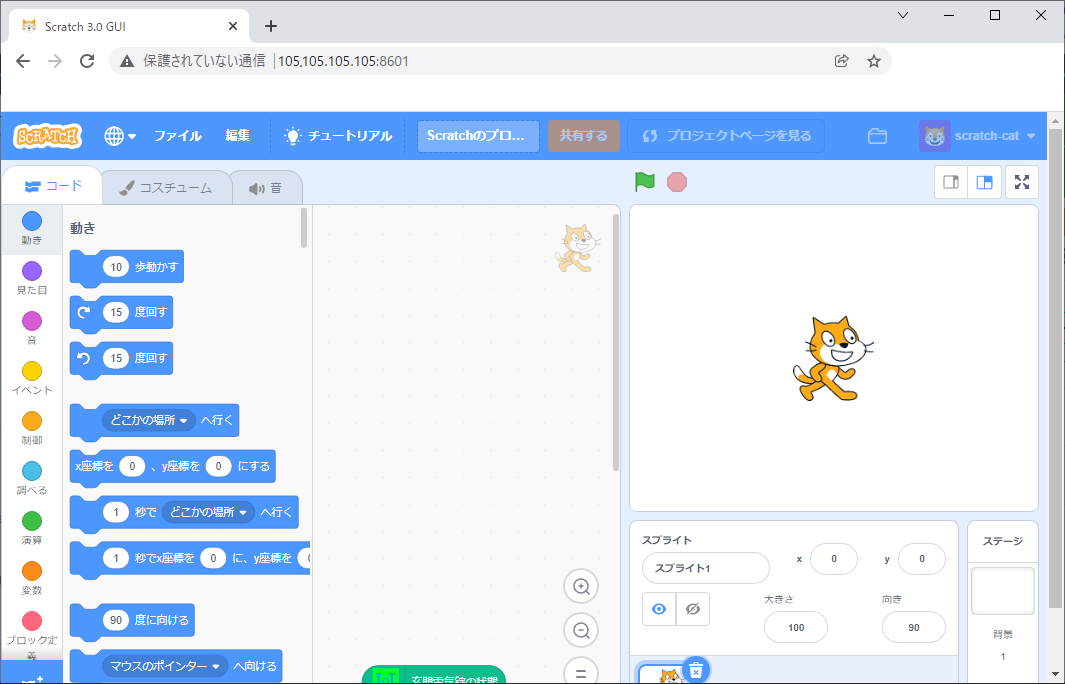This screenshot has height=684, width=1065.
Task: Open the scratch-cat account menu
Action: tap(977, 136)
